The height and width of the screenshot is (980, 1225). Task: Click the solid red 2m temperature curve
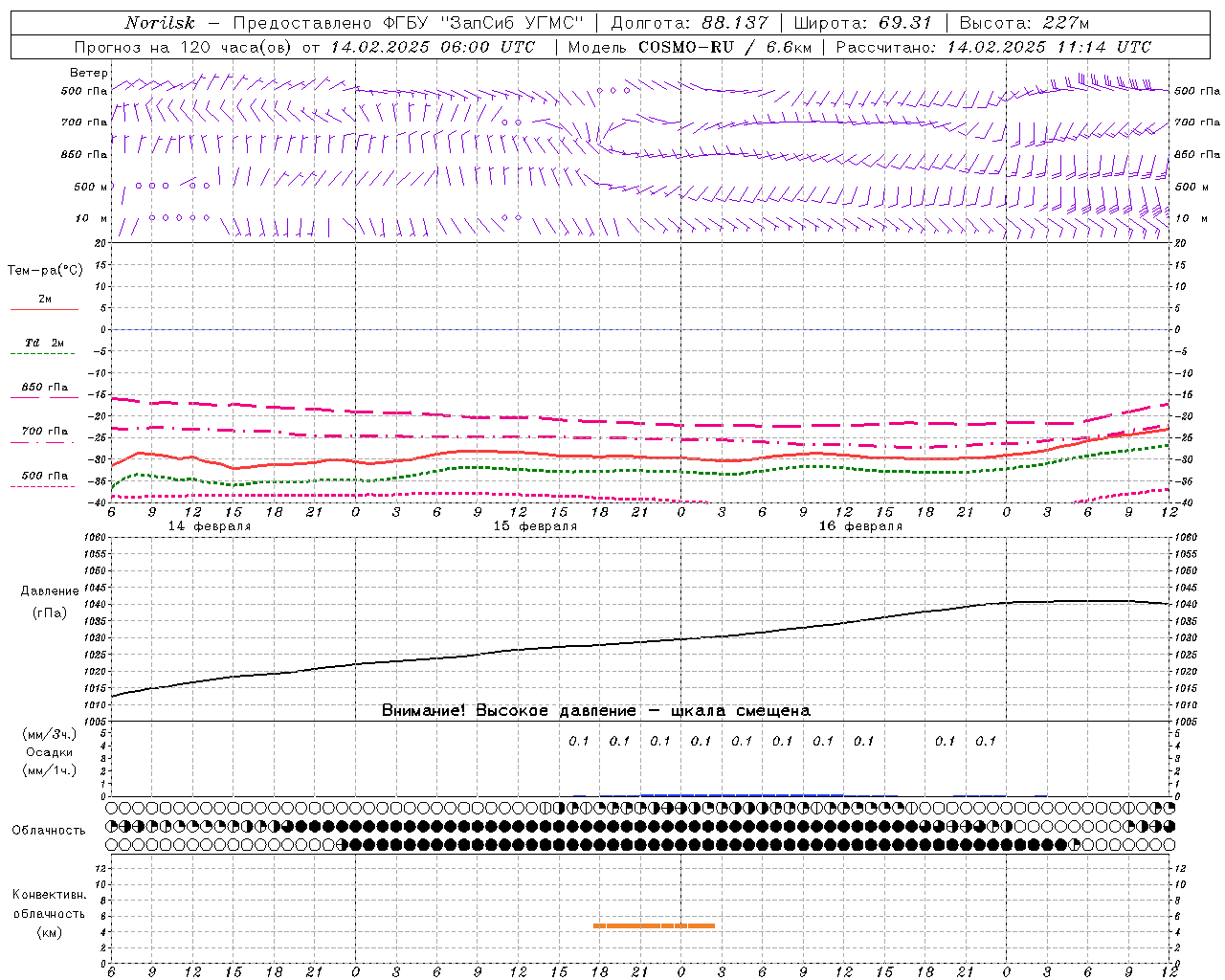pyautogui.click(x=639, y=457)
